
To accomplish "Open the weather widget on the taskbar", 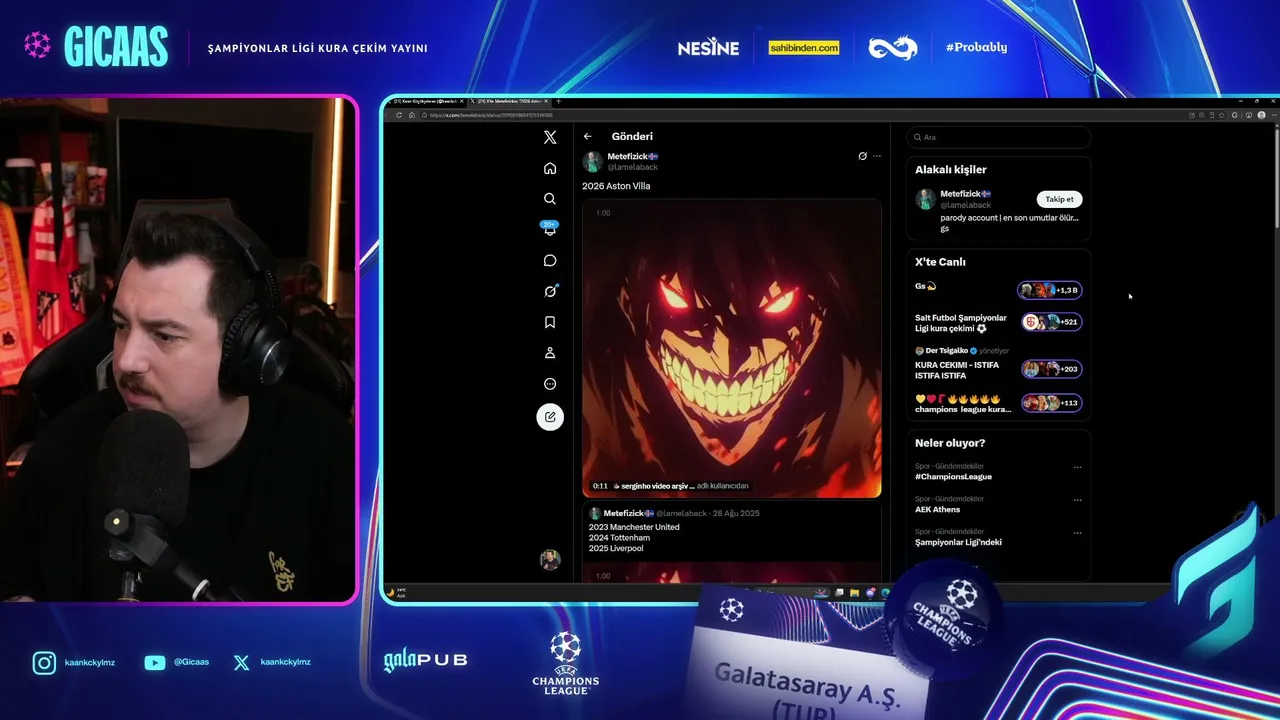I will click(x=396, y=592).
